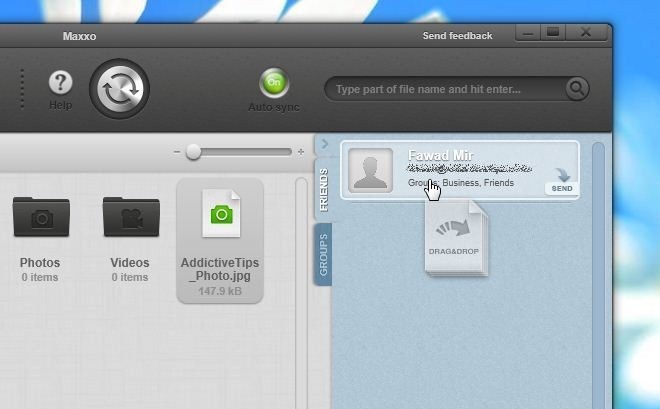
Task: Click the SEND button for Fawad Mir
Action: pyautogui.click(x=562, y=188)
